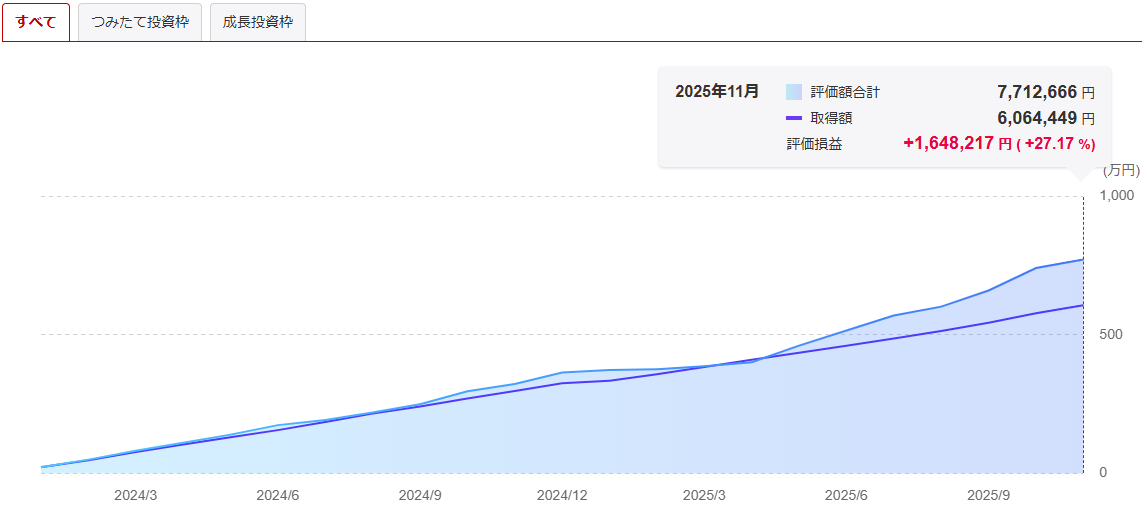Click the 2025/6 x-axis label
The width and height of the screenshot is (1142, 509).
click(846, 495)
